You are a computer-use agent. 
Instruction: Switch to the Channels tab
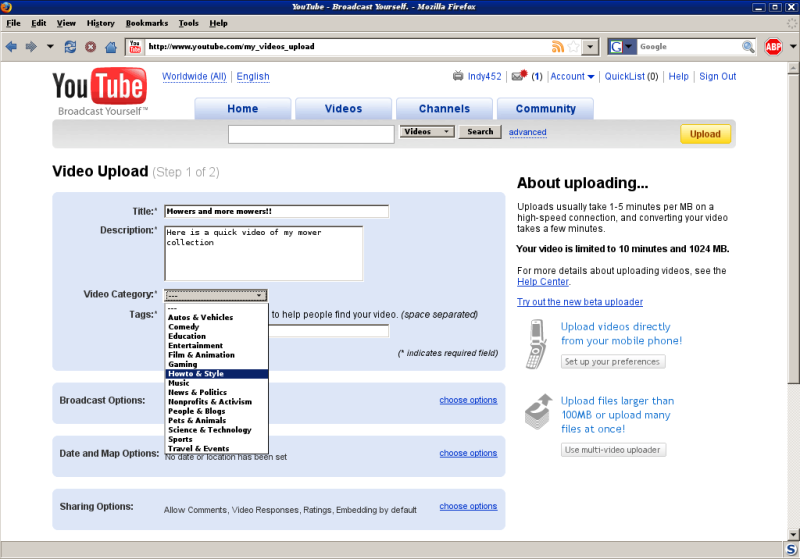[444, 109]
